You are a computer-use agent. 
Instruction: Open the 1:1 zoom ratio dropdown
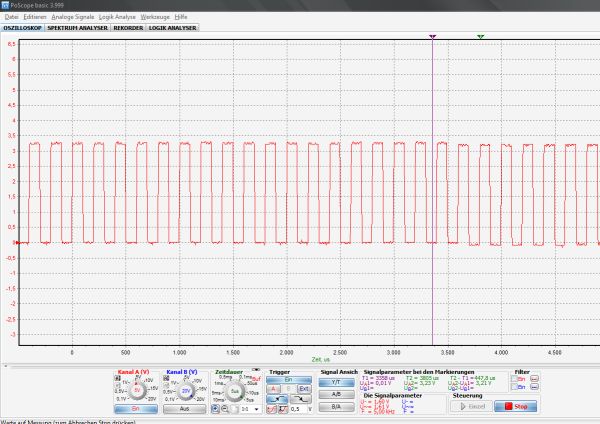click(x=250, y=409)
